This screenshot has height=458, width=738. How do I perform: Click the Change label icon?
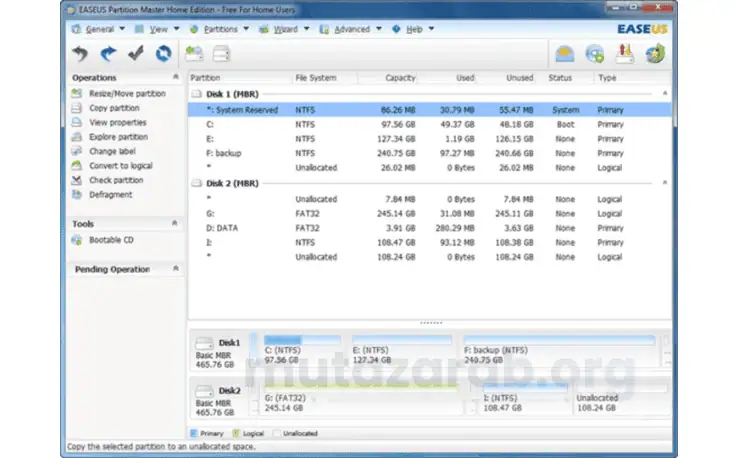point(76,151)
